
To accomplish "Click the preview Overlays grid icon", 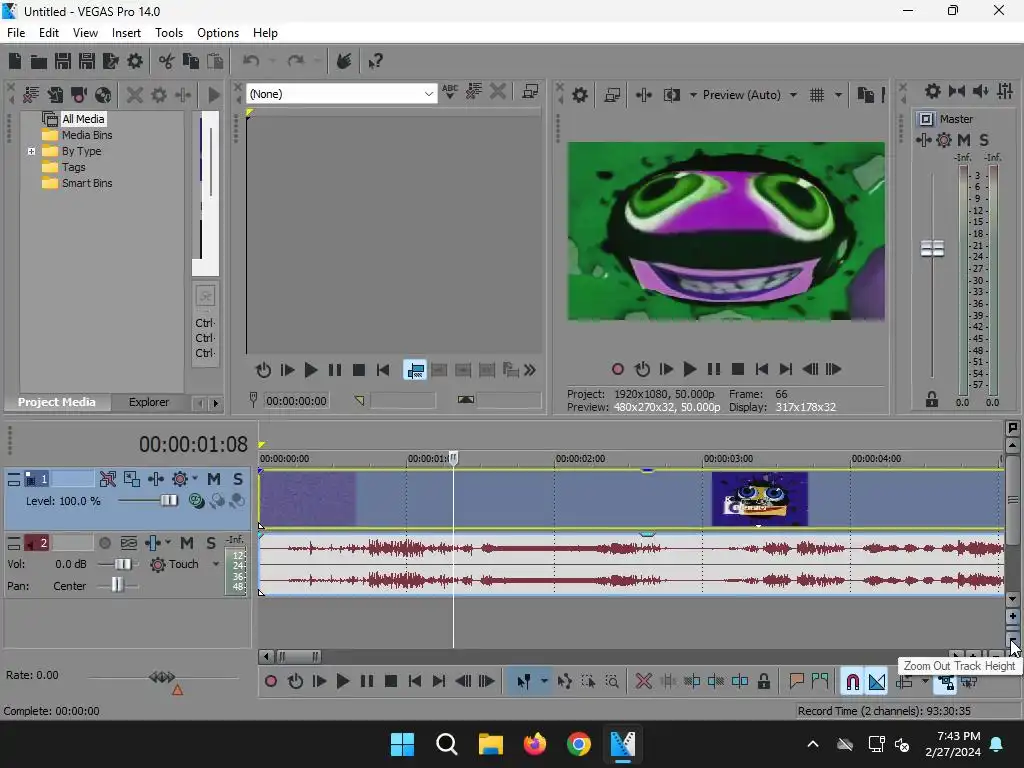I will pyautogui.click(x=817, y=95).
